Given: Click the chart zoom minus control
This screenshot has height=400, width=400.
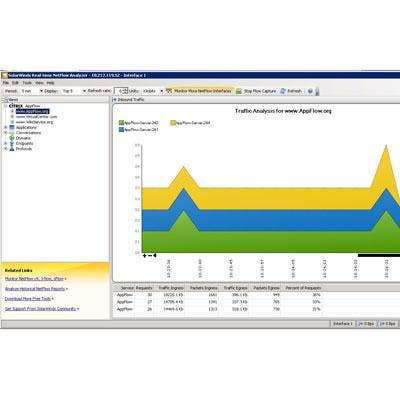Looking at the screenshot, I should coord(150,256).
